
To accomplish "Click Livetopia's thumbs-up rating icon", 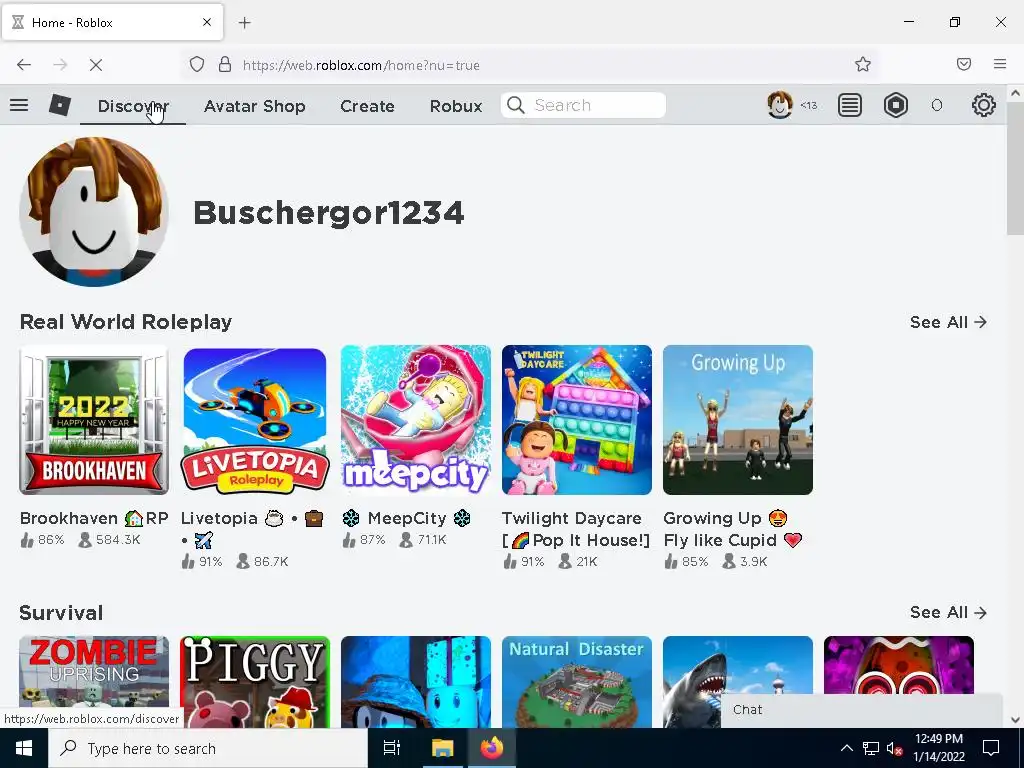I will (188, 561).
